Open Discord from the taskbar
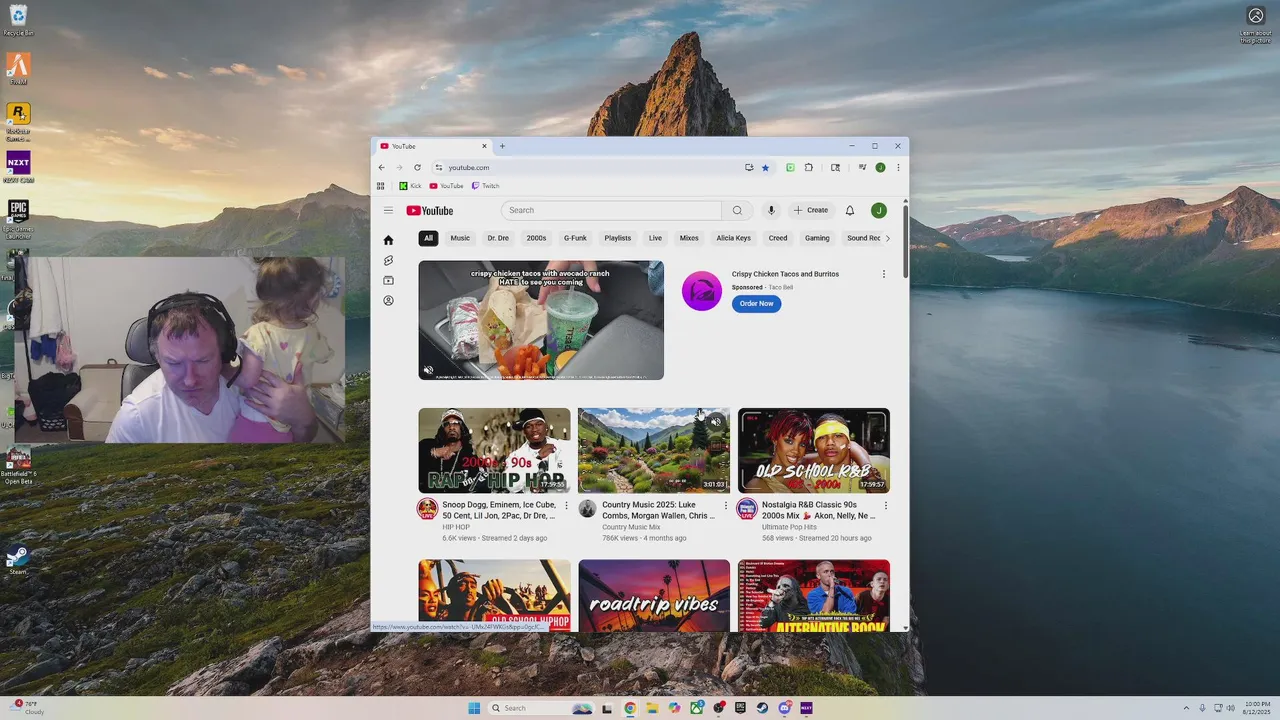 (x=784, y=708)
